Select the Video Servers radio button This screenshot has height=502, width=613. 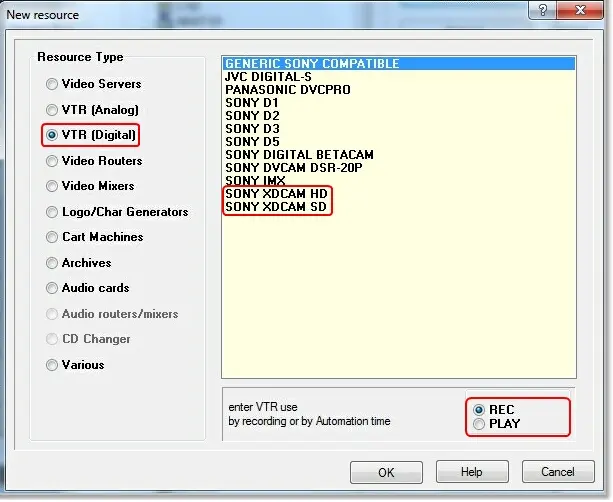[x=52, y=84]
